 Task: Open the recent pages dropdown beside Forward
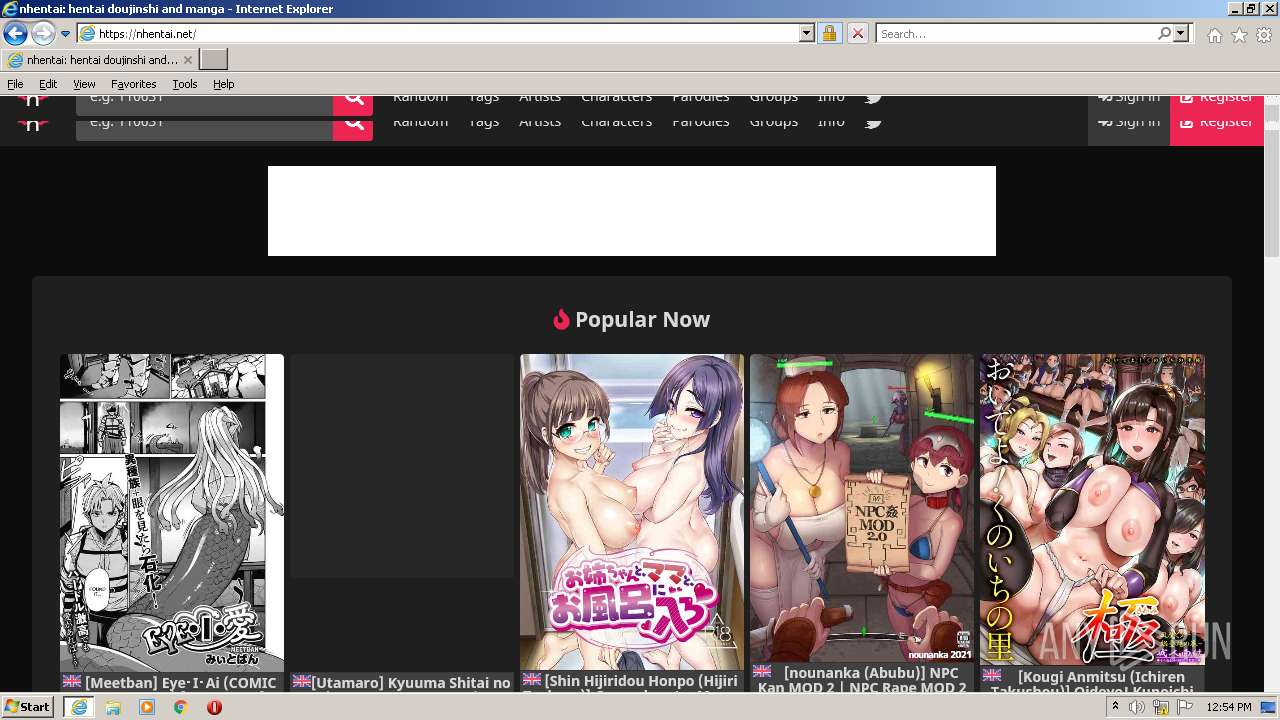(x=65, y=34)
